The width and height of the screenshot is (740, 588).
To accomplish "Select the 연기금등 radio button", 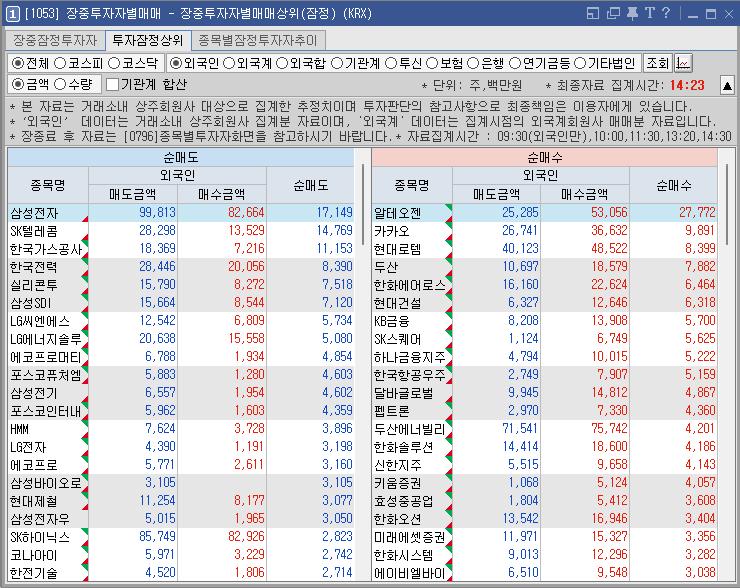I will [x=515, y=63].
